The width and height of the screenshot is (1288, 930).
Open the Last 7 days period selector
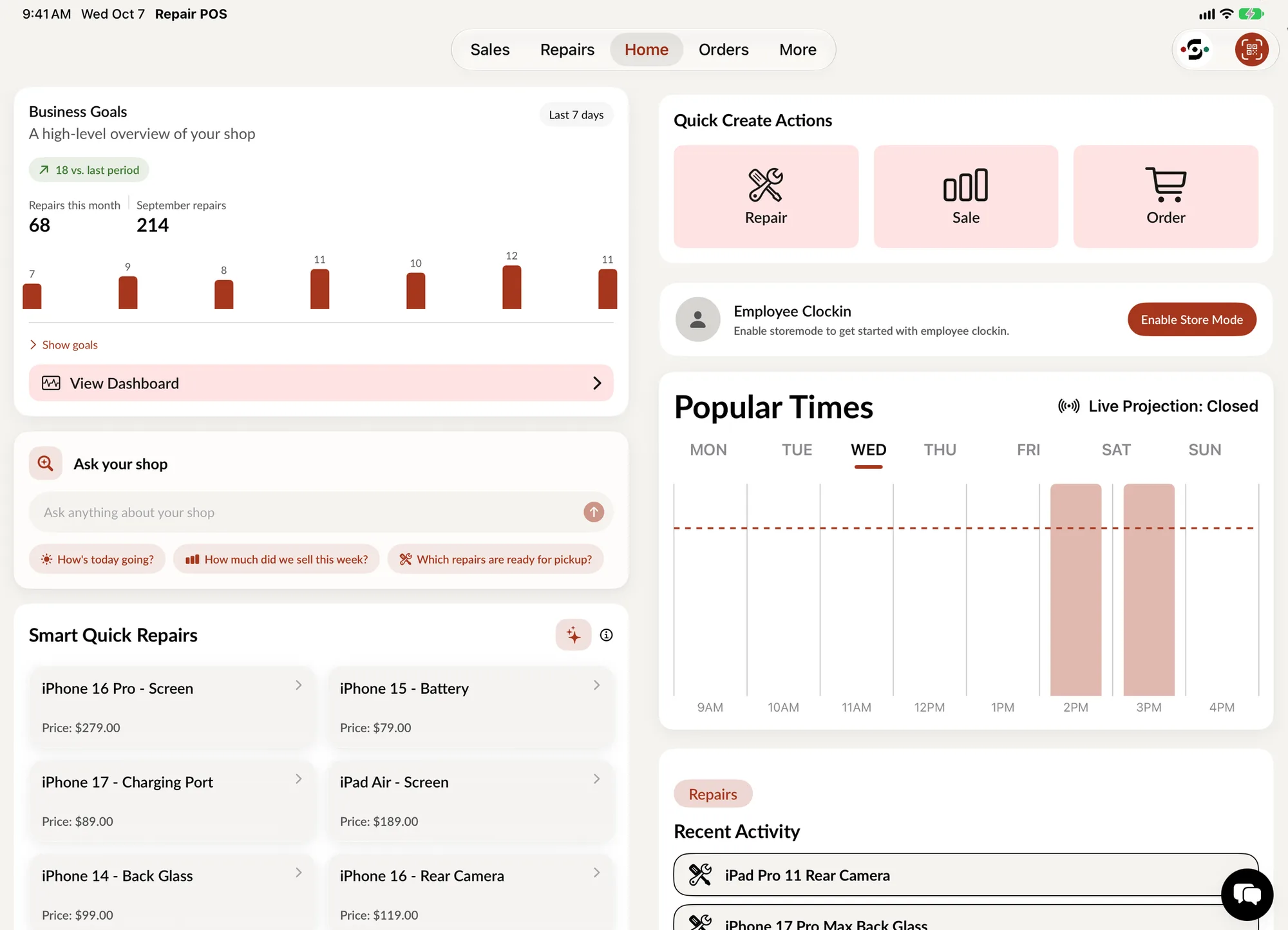[x=576, y=115]
